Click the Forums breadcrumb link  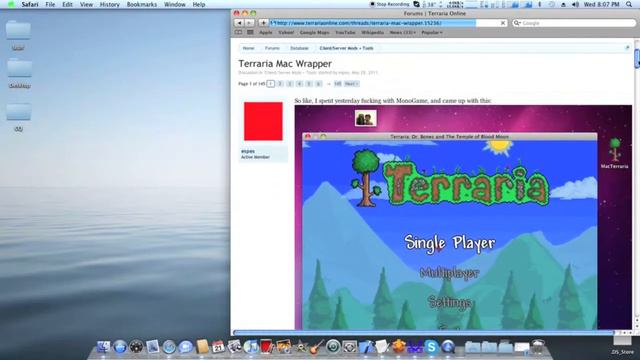pos(272,48)
